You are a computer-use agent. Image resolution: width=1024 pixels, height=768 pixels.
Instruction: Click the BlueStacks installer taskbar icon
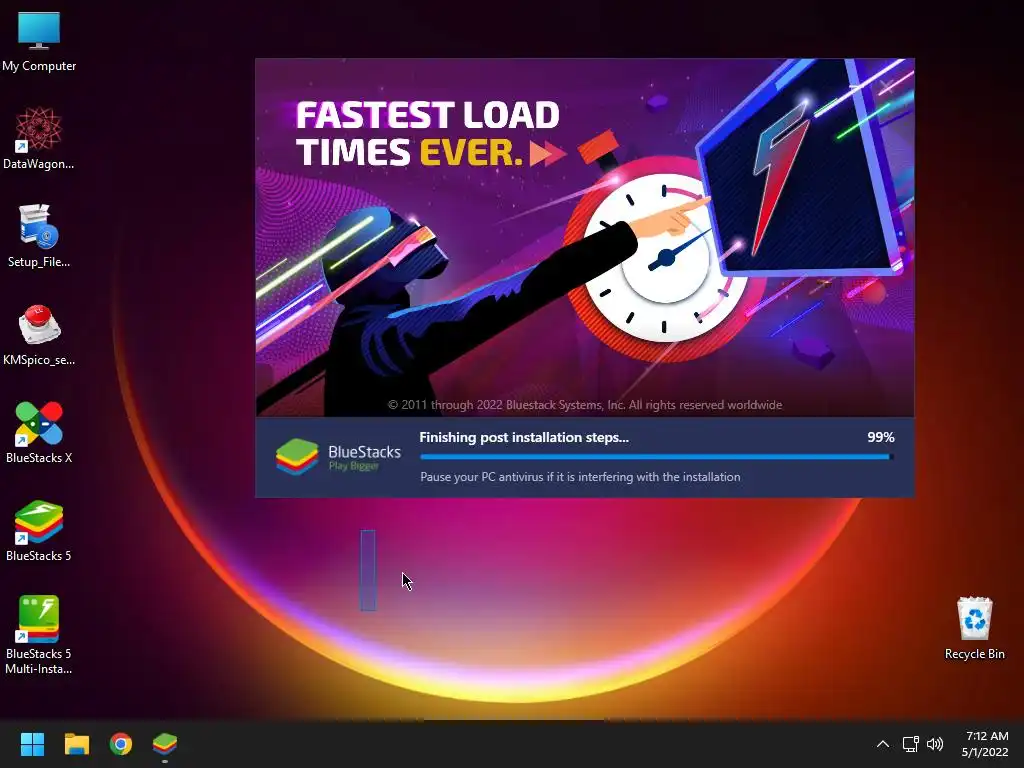coord(165,744)
